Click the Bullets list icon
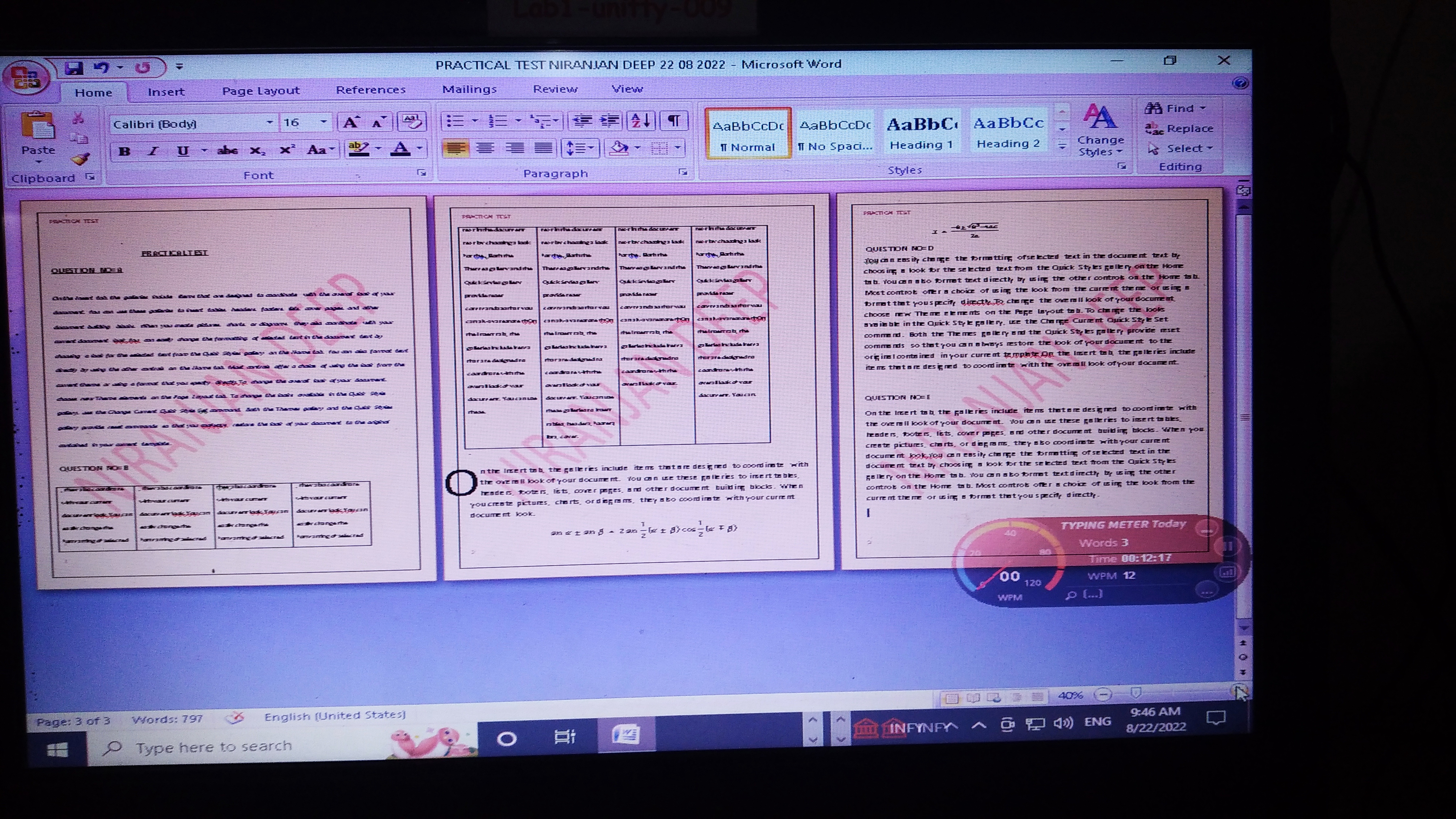Screen dimensions: 1456x819 click(x=455, y=121)
